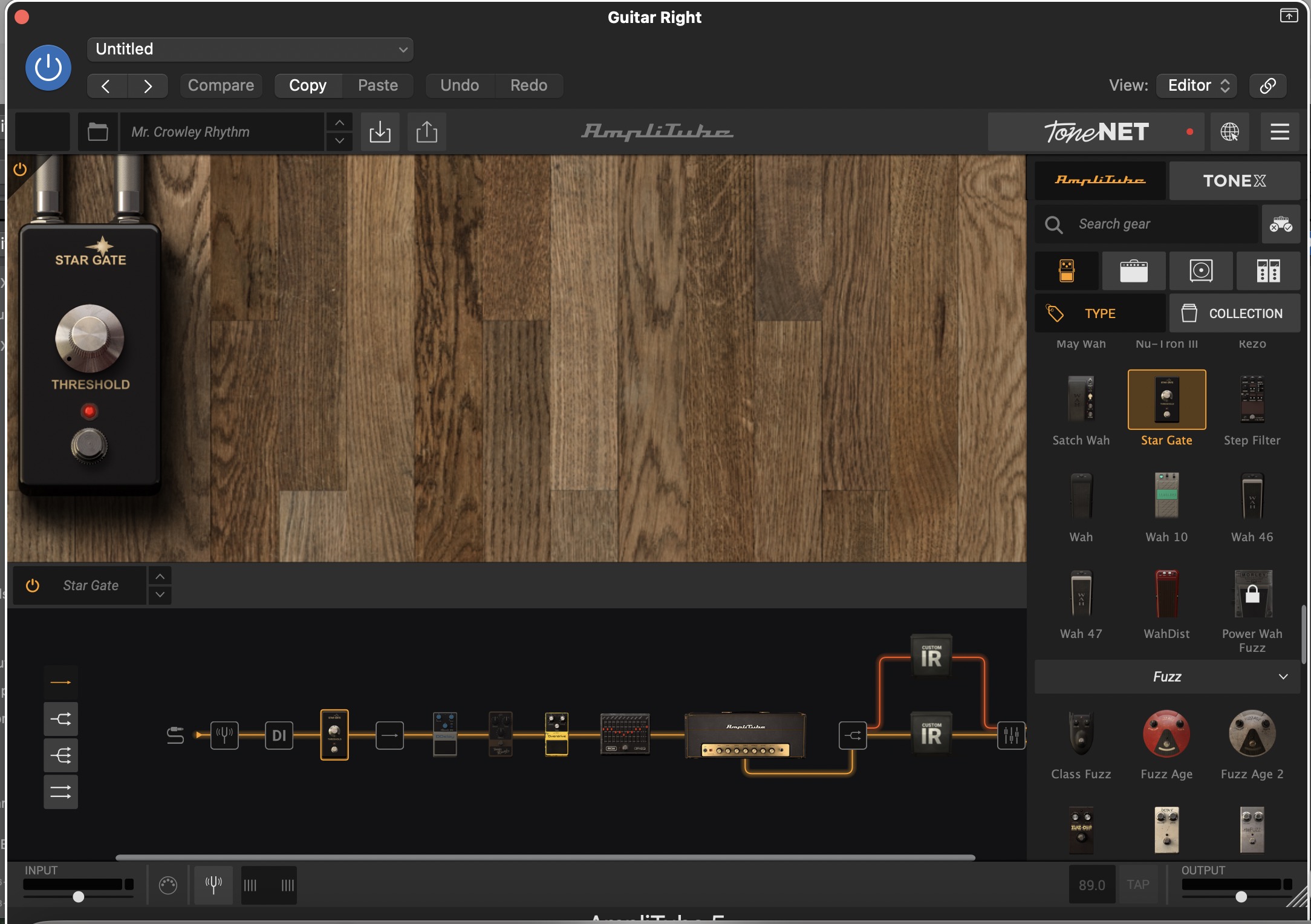
Task: Toggle Star Gate pedal footswitch
Action: pos(89,446)
